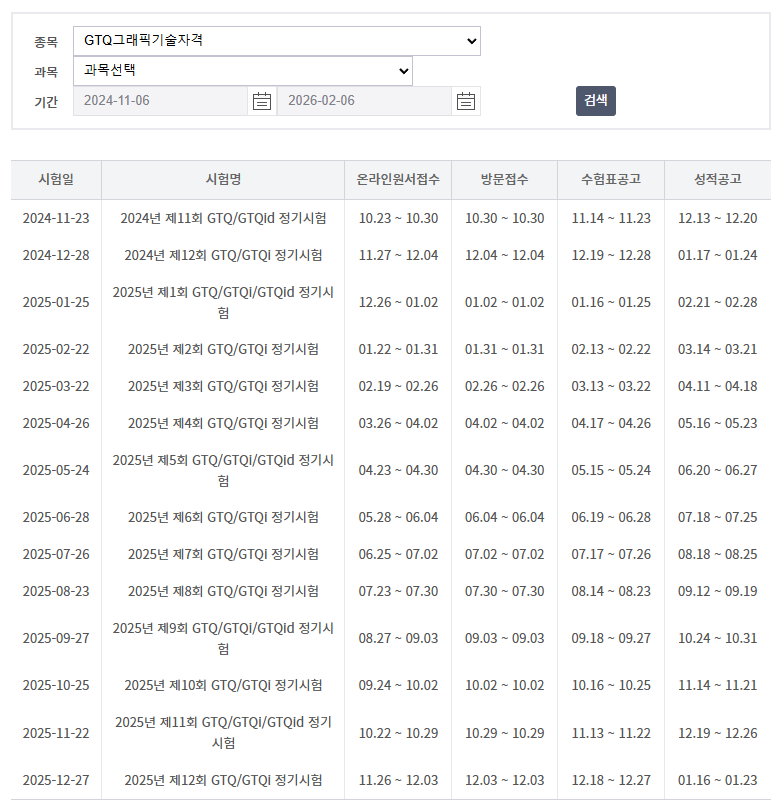Click the 시험일 column header

tap(56, 179)
